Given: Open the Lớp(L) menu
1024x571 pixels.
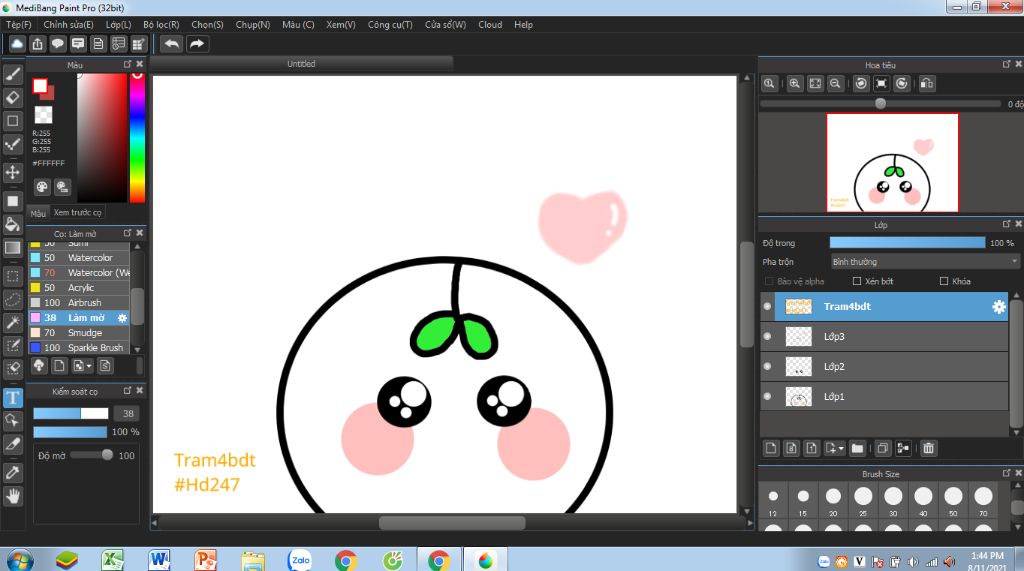Looking at the screenshot, I should pos(118,25).
